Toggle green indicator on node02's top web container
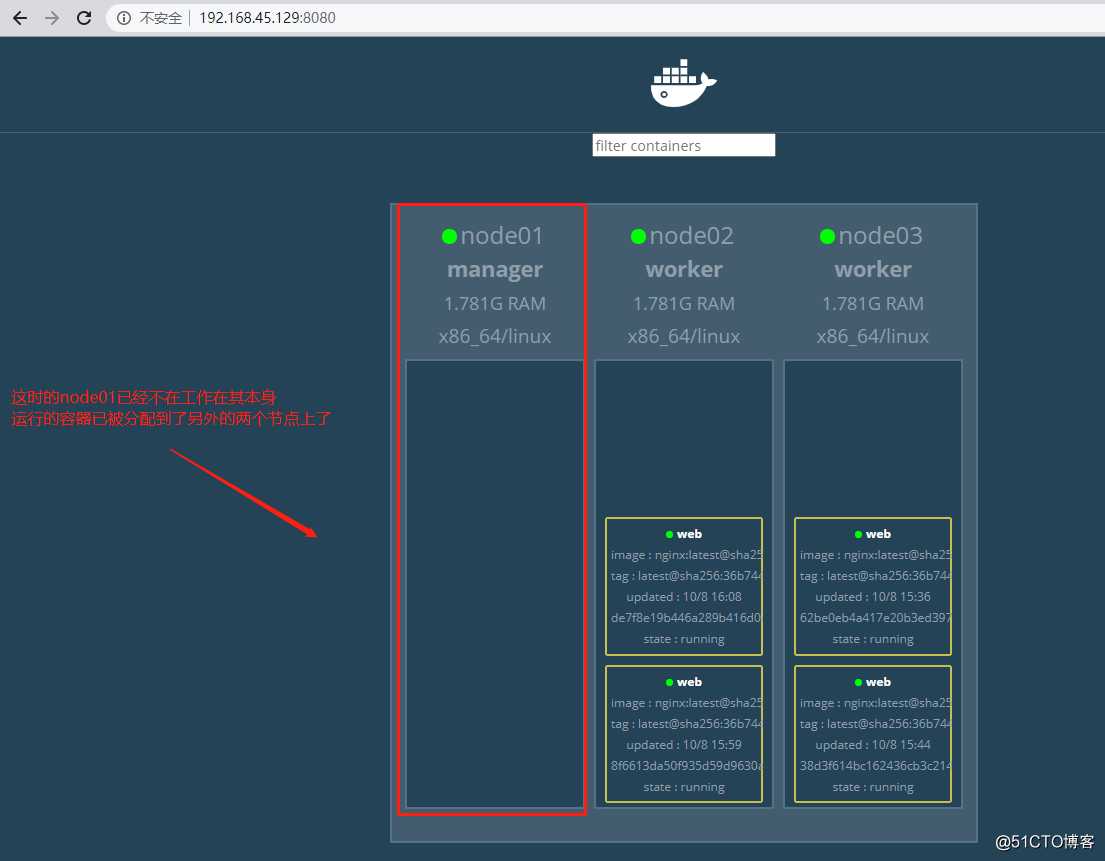Image resolution: width=1105 pixels, height=861 pixels. pos(668,533)
